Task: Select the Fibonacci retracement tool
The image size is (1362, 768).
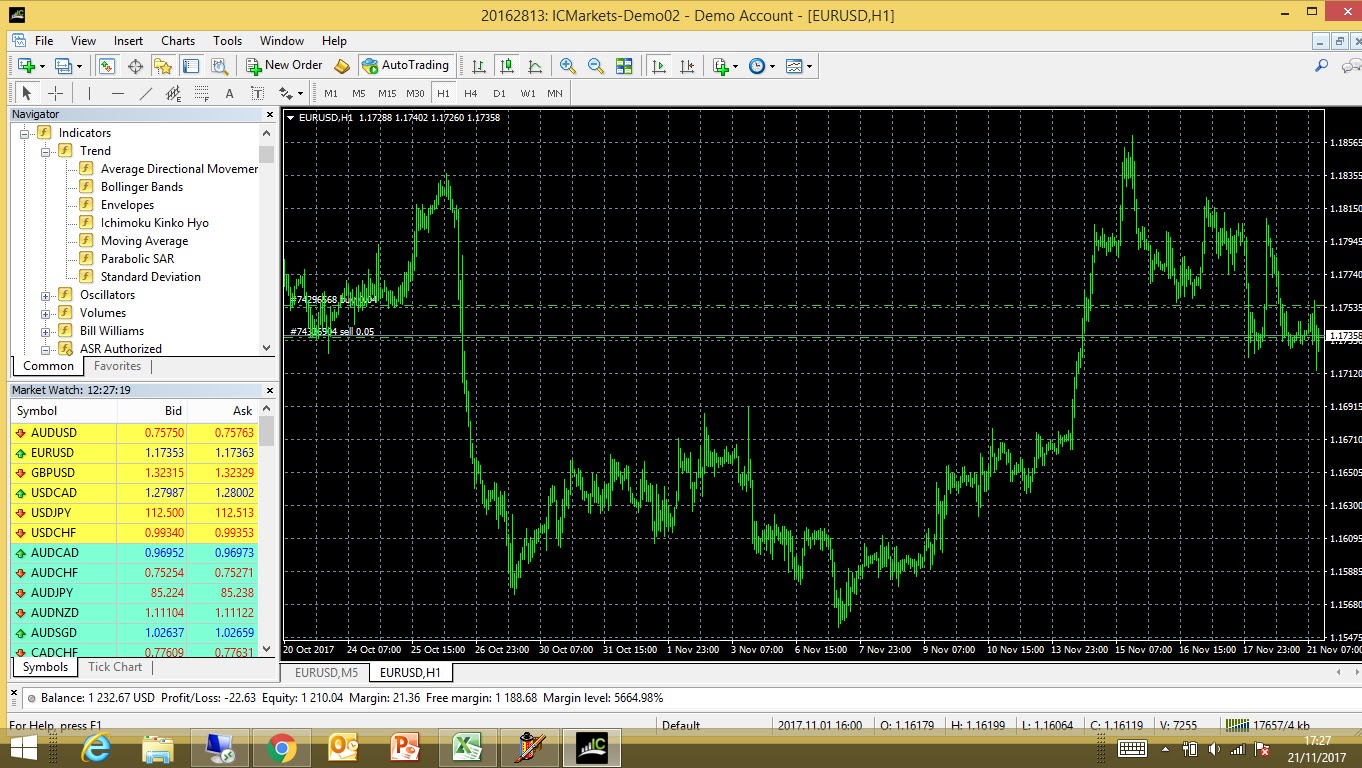Action: click(x=201, y=93)
